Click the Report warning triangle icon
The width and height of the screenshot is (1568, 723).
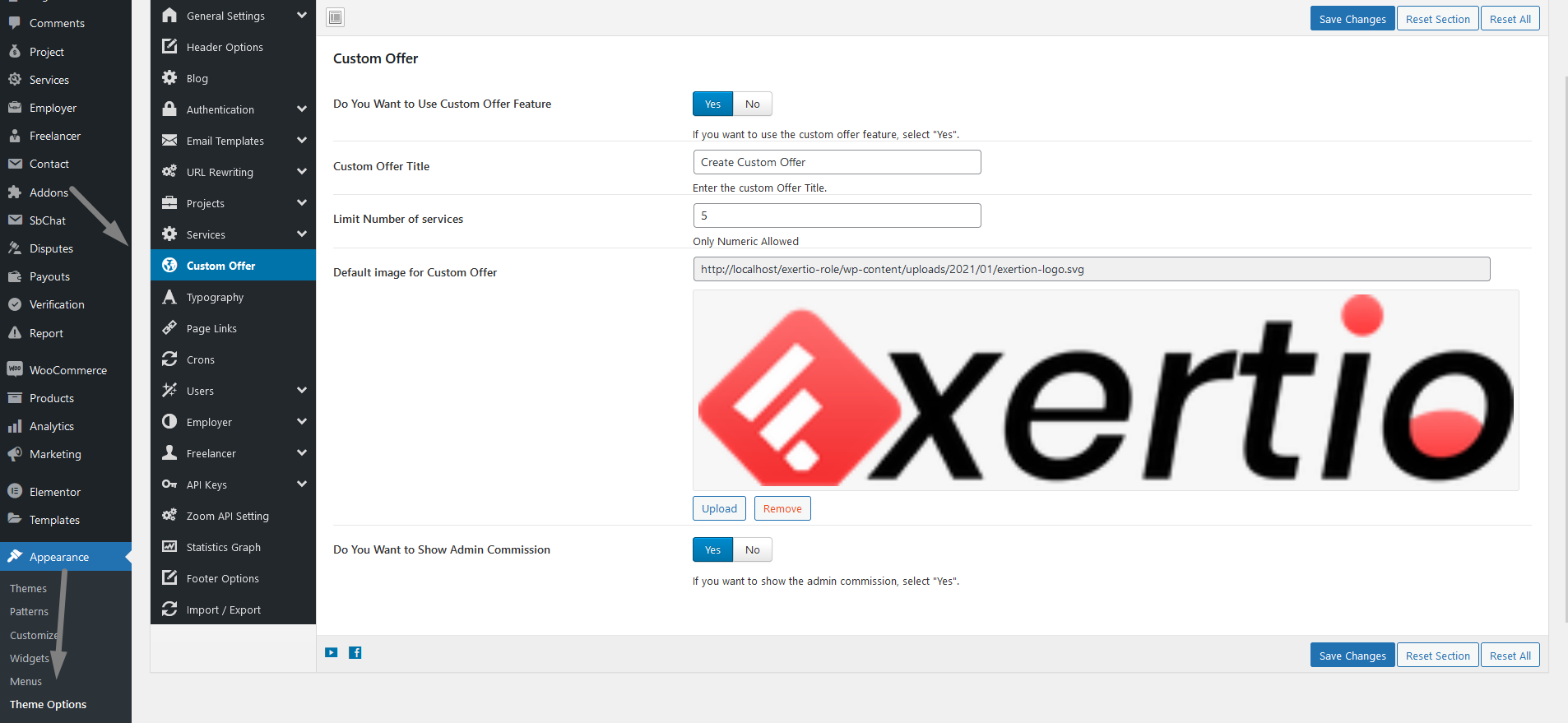pyautogui.click(x=15, y=332)
